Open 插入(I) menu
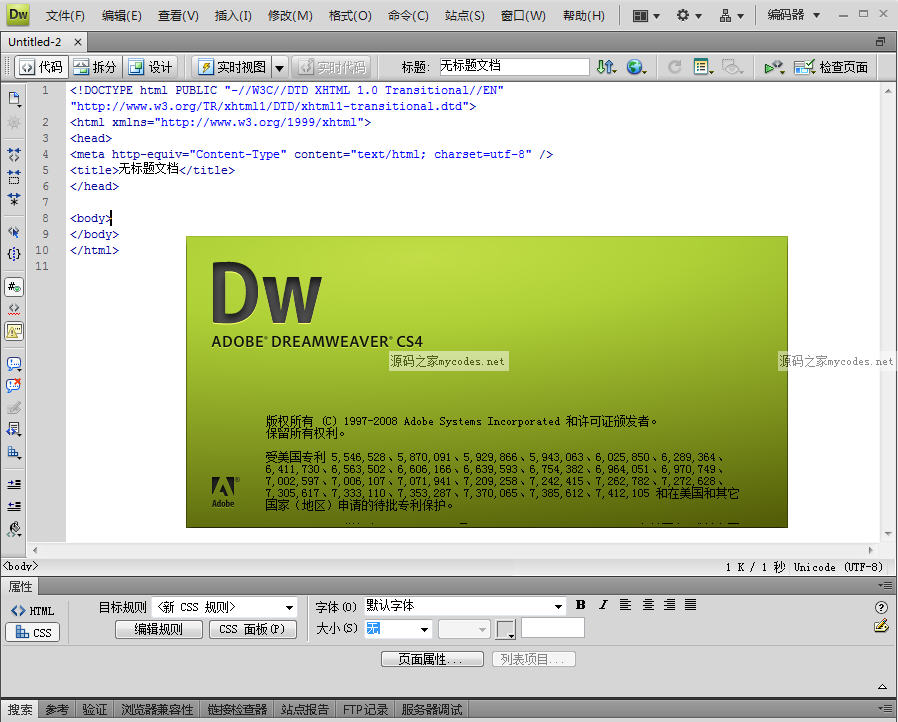The image size is (898, 722). [x=233, y=16]
